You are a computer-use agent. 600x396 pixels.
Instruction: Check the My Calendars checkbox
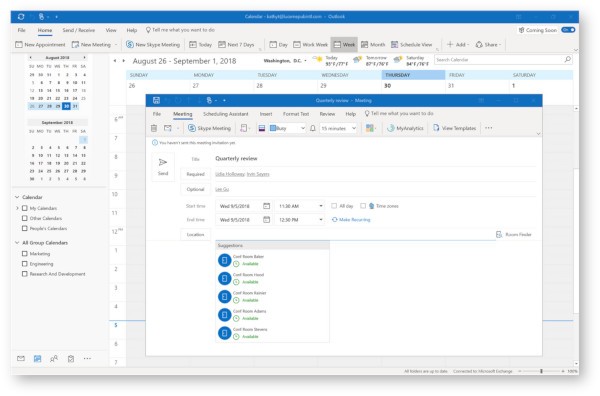pos(25,208)
